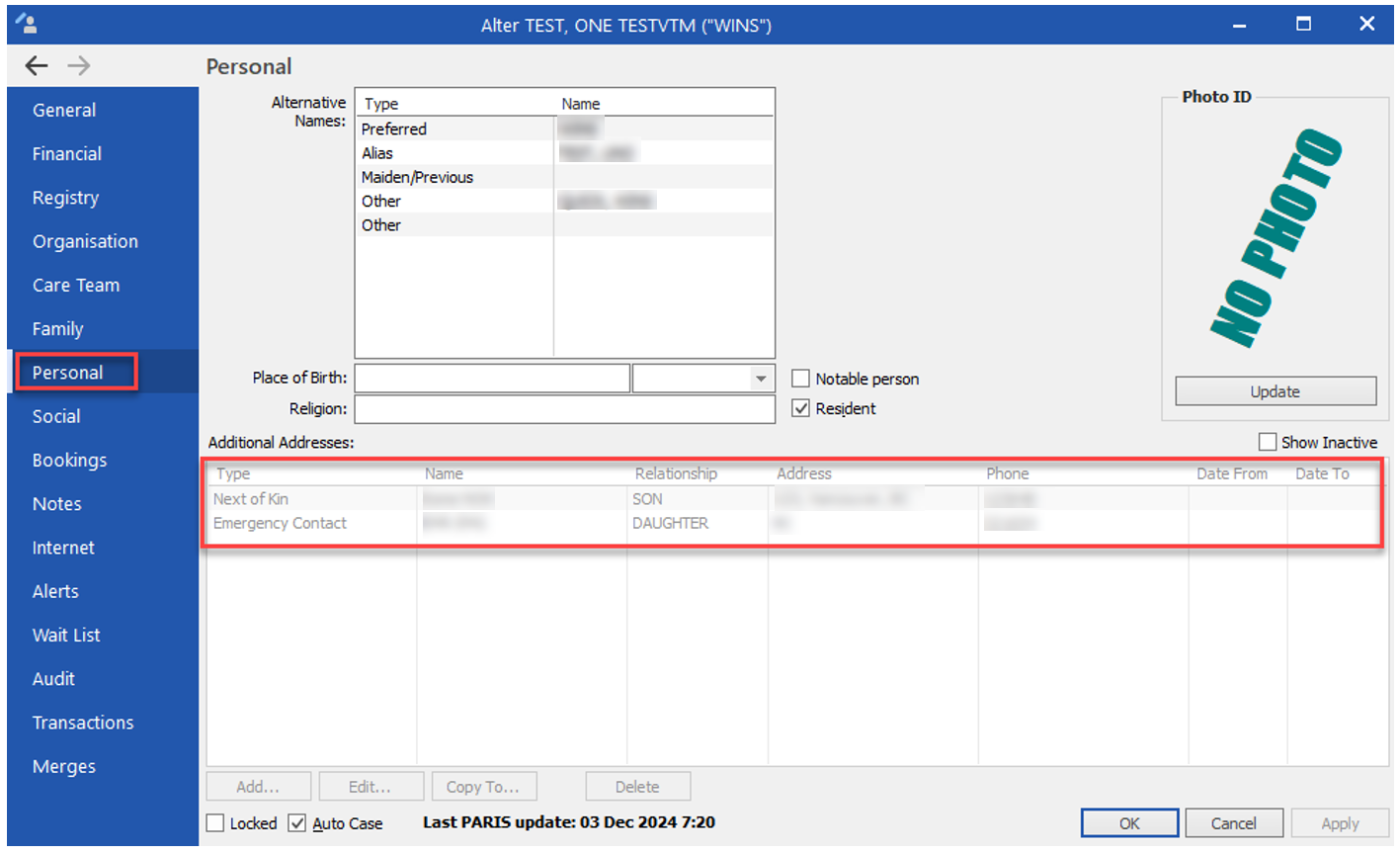Click the OK button

click(x=1129, y=823)
